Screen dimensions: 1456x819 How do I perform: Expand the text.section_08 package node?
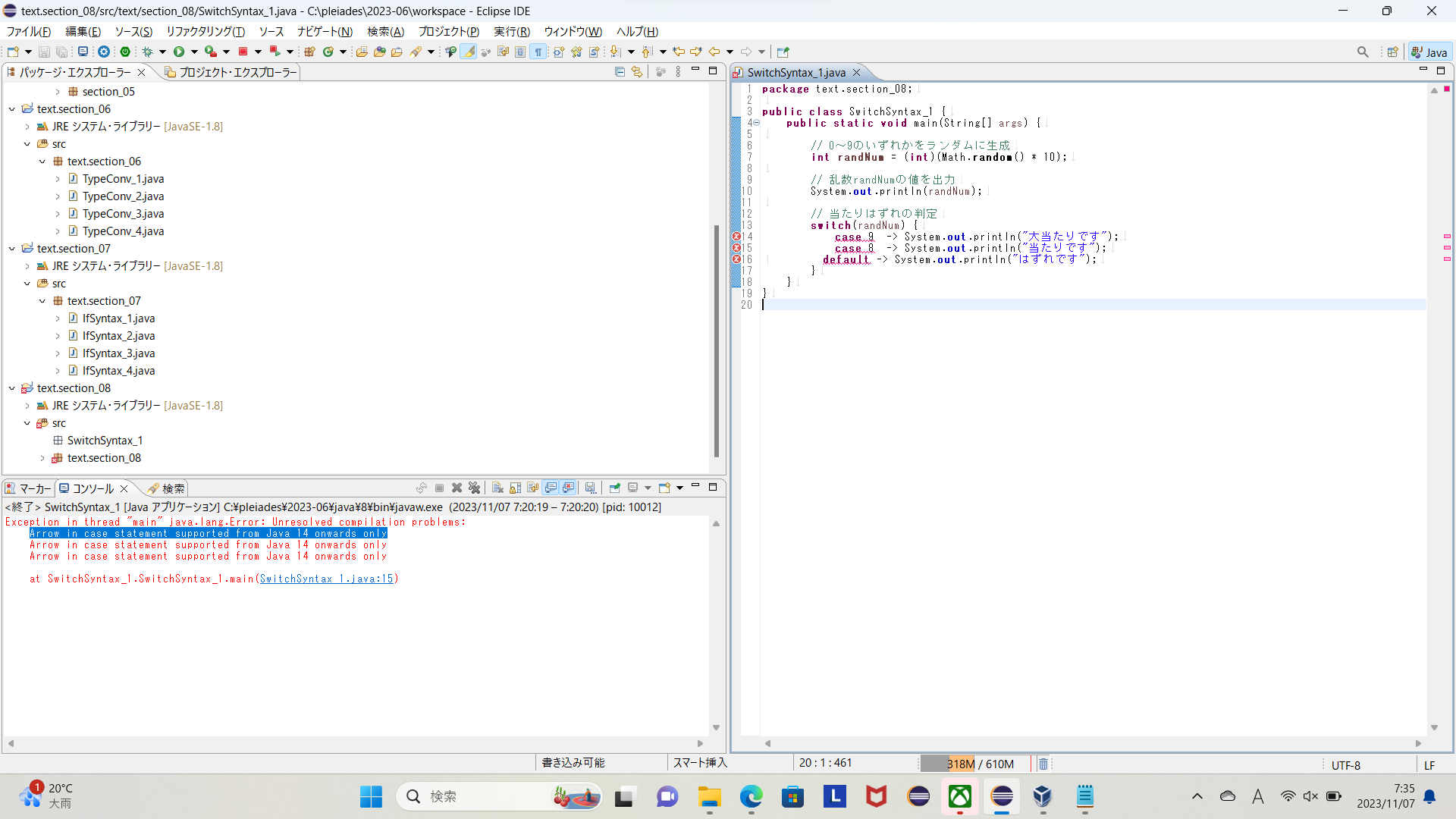[42, 458]
